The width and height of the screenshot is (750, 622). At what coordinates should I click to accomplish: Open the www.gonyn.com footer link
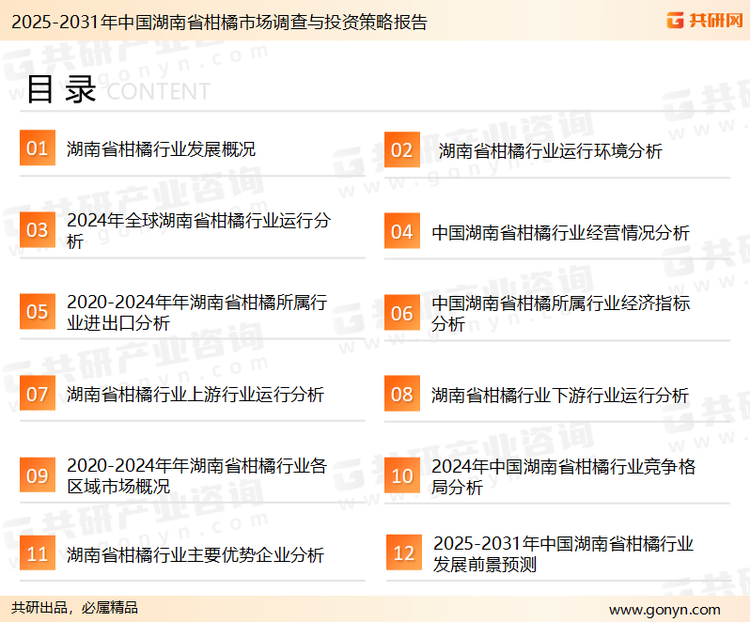click(x=664, y=610)
